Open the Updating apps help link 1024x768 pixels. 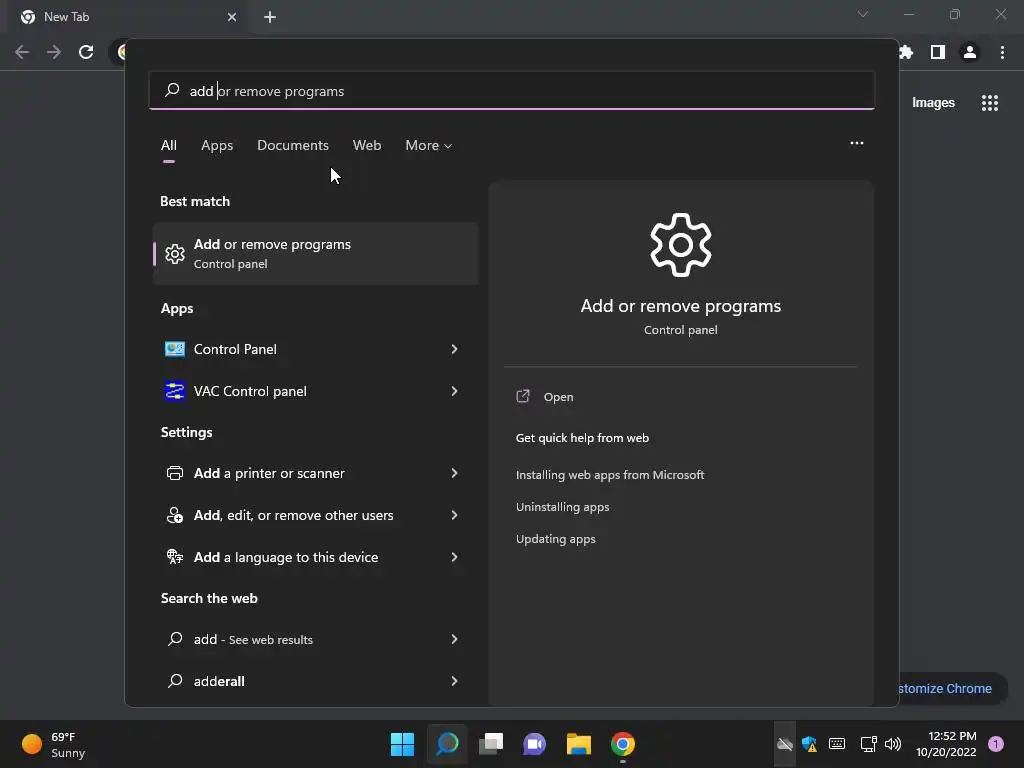point(556,539)
